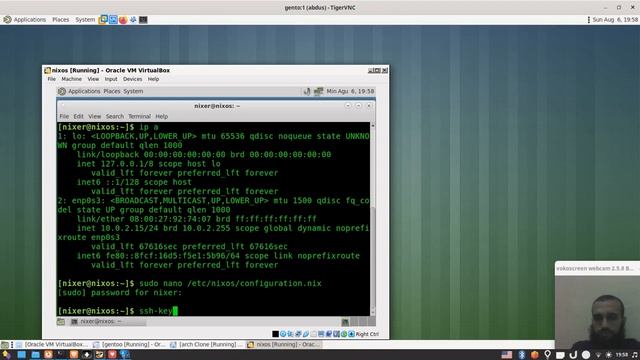
Task: Click VirtualBox mouse integration status icon
Action: (x=344, y=334)
